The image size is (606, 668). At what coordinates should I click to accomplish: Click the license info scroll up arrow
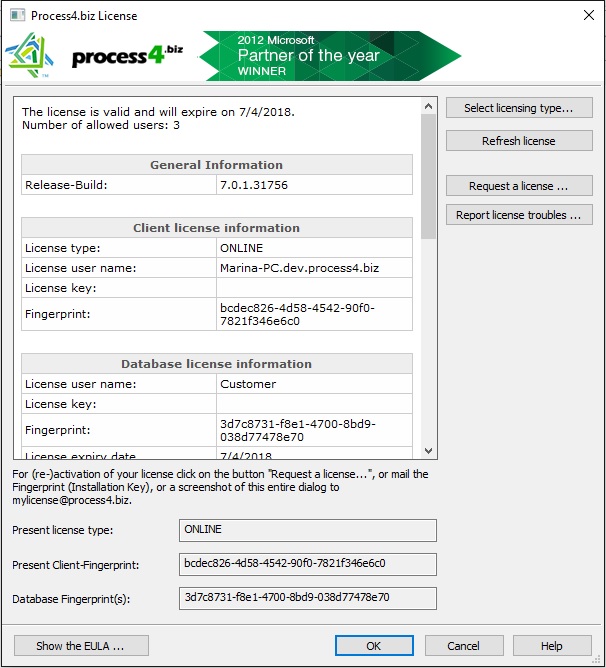[x=428, y=106]
